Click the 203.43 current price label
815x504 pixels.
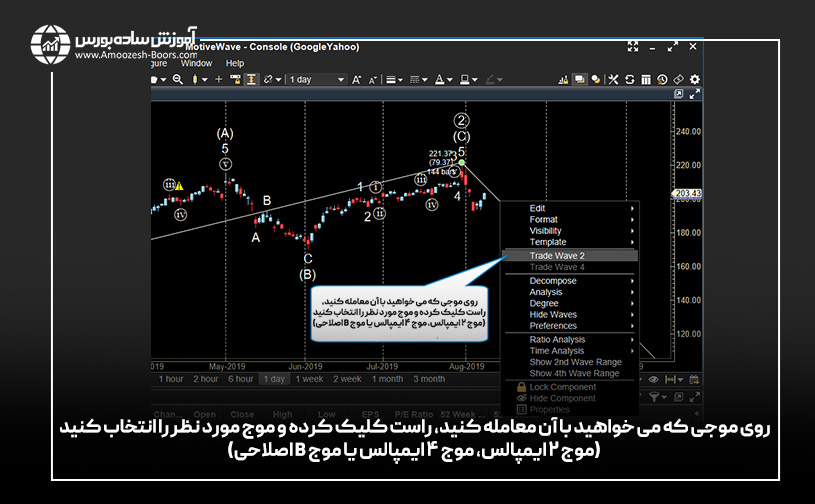click(x=687, y=193)
